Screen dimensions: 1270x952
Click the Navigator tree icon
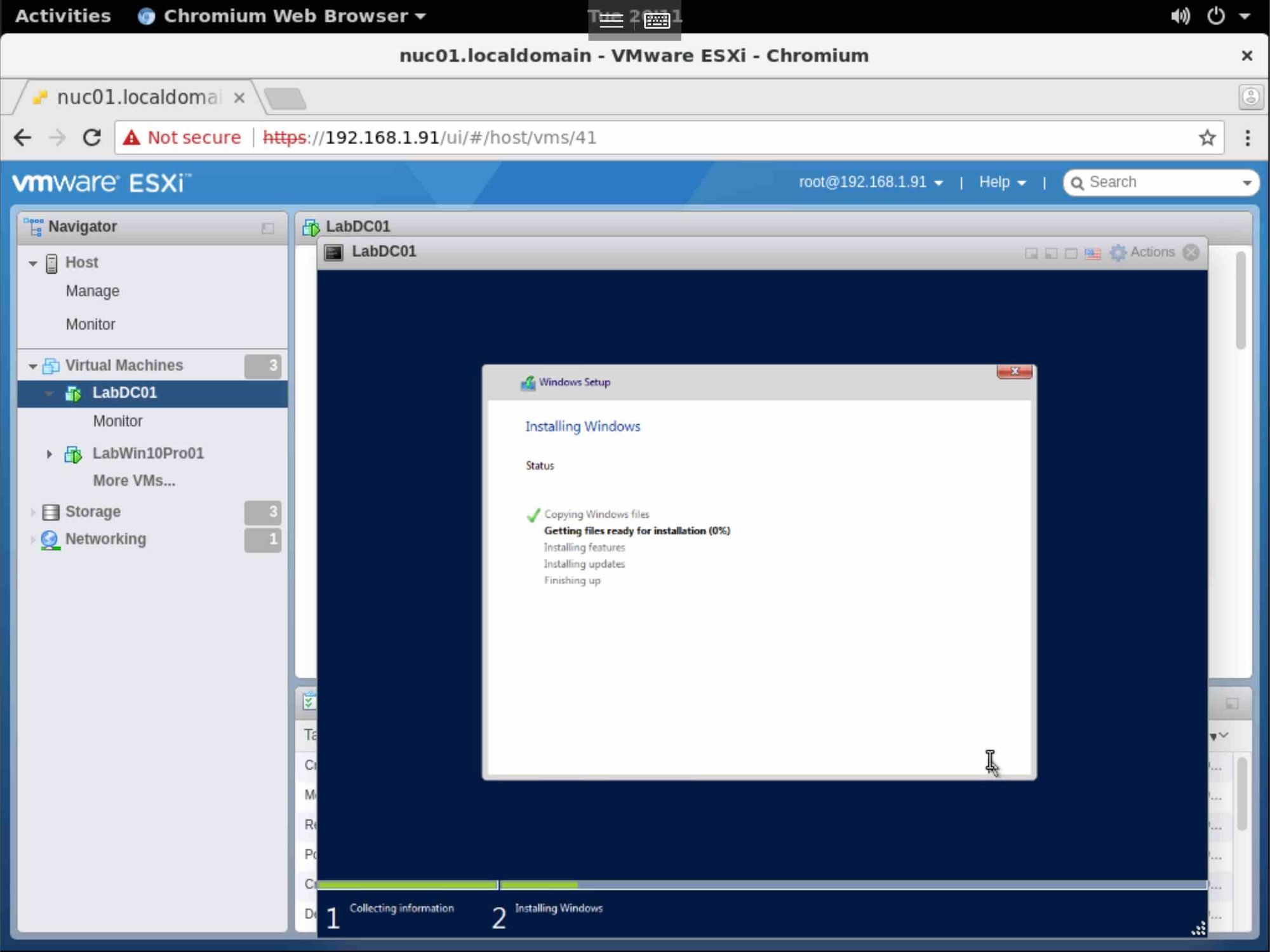click(33, 227)
